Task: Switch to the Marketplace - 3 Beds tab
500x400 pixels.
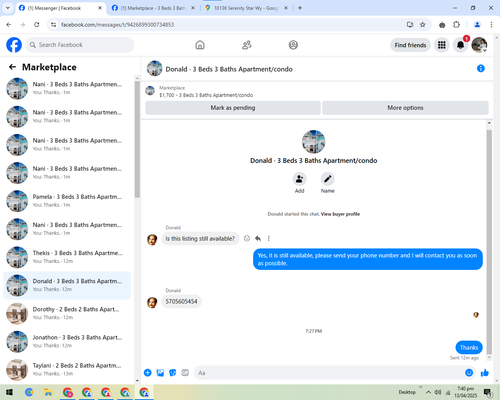Action: coord(153,8)
